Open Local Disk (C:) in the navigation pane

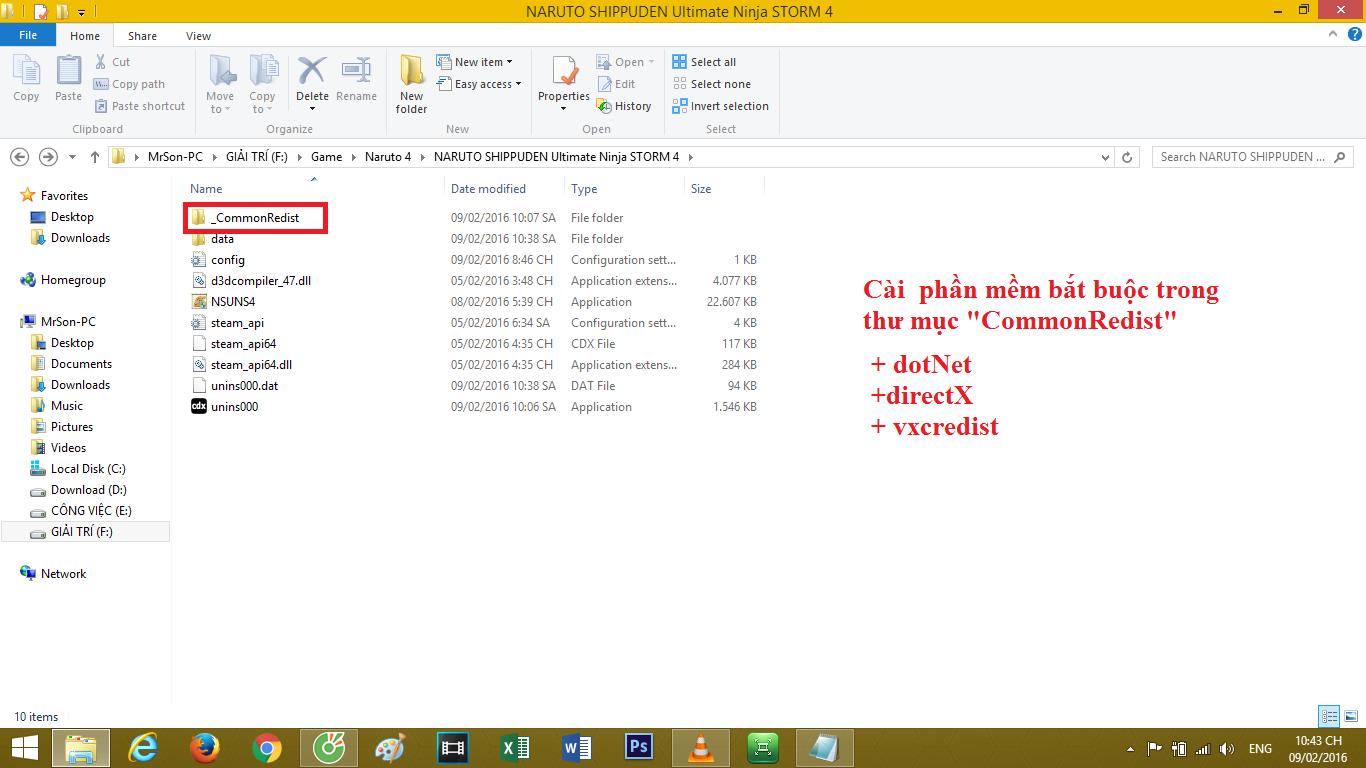click(78, 469)
